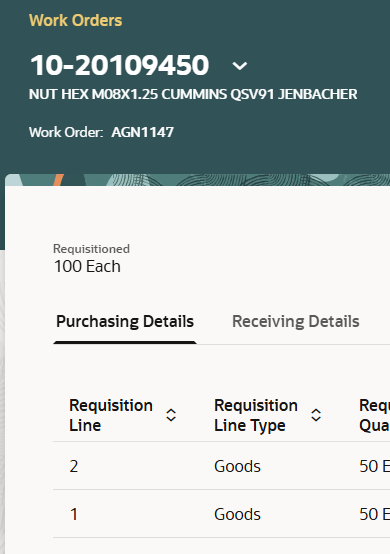The height and width of the screenshot is (554, 390).
Task: Sort by the Requisition Line arrows icon
Action: coord(171,415)
